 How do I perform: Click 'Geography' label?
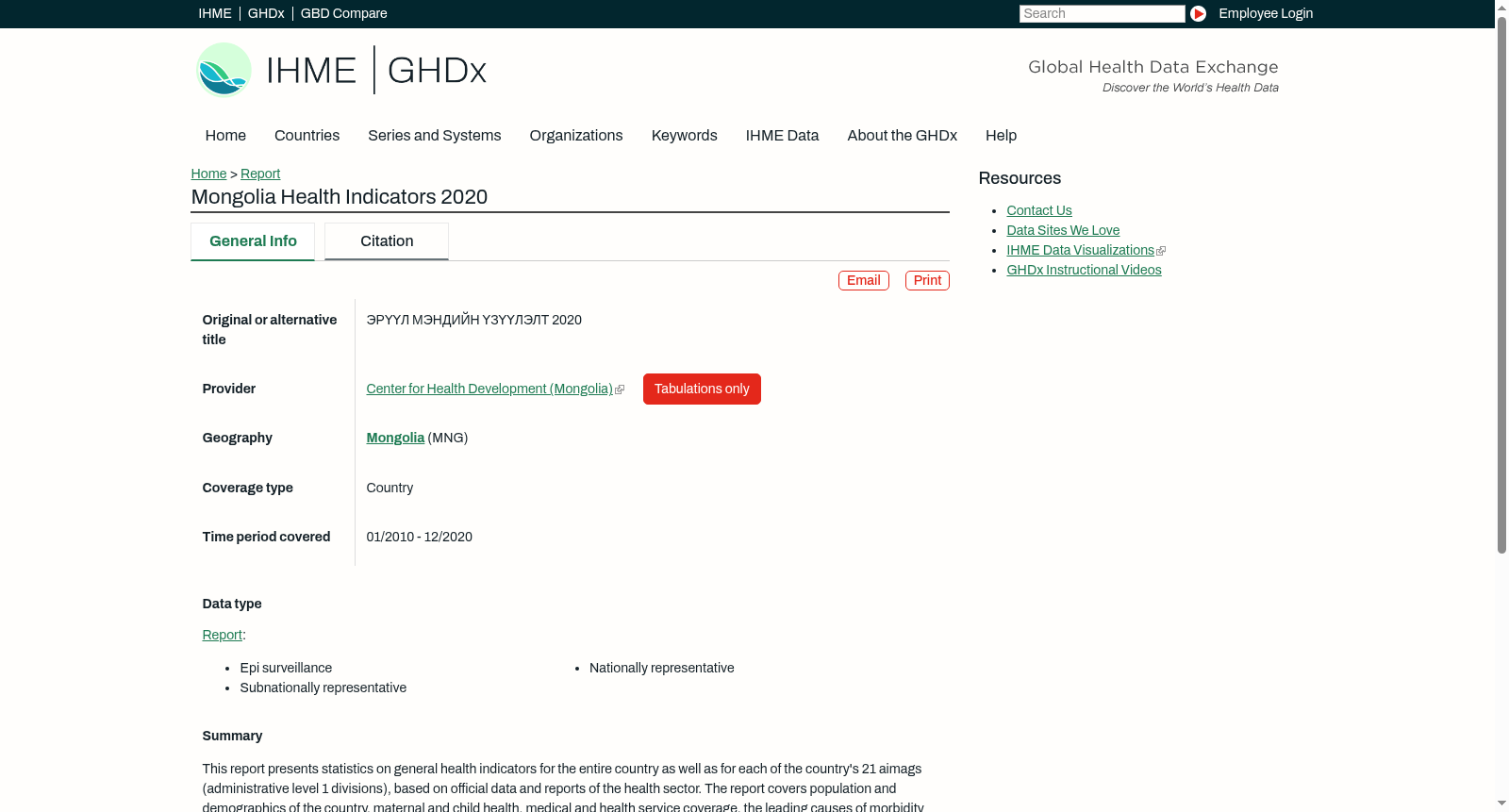pyautogui.click(x=238, y=438)
